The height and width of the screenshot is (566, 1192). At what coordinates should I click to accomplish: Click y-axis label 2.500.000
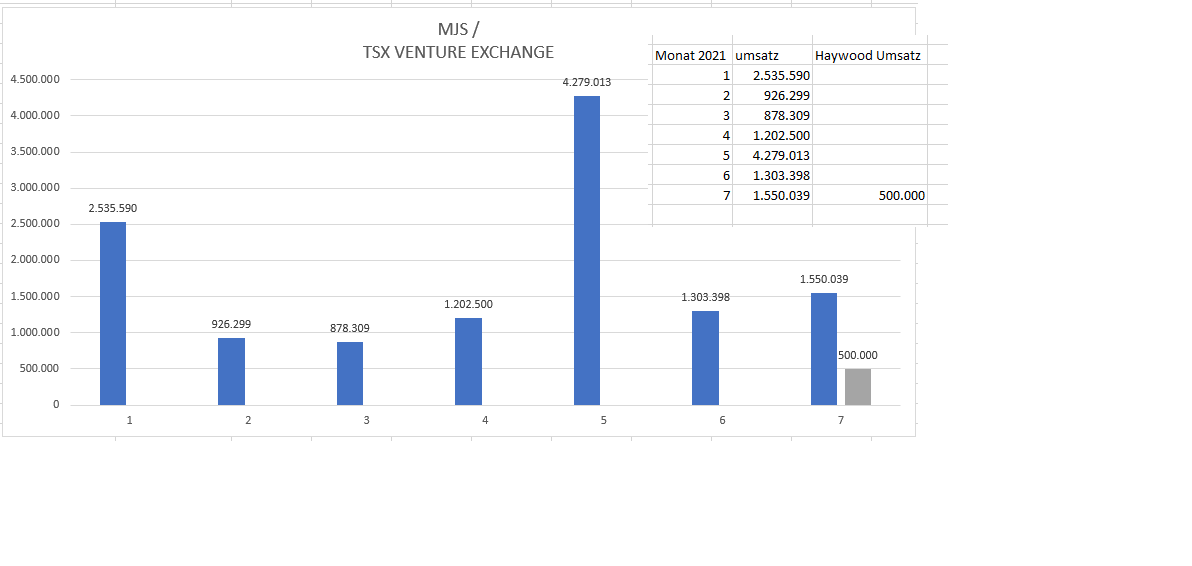click(x=35, y=224)
